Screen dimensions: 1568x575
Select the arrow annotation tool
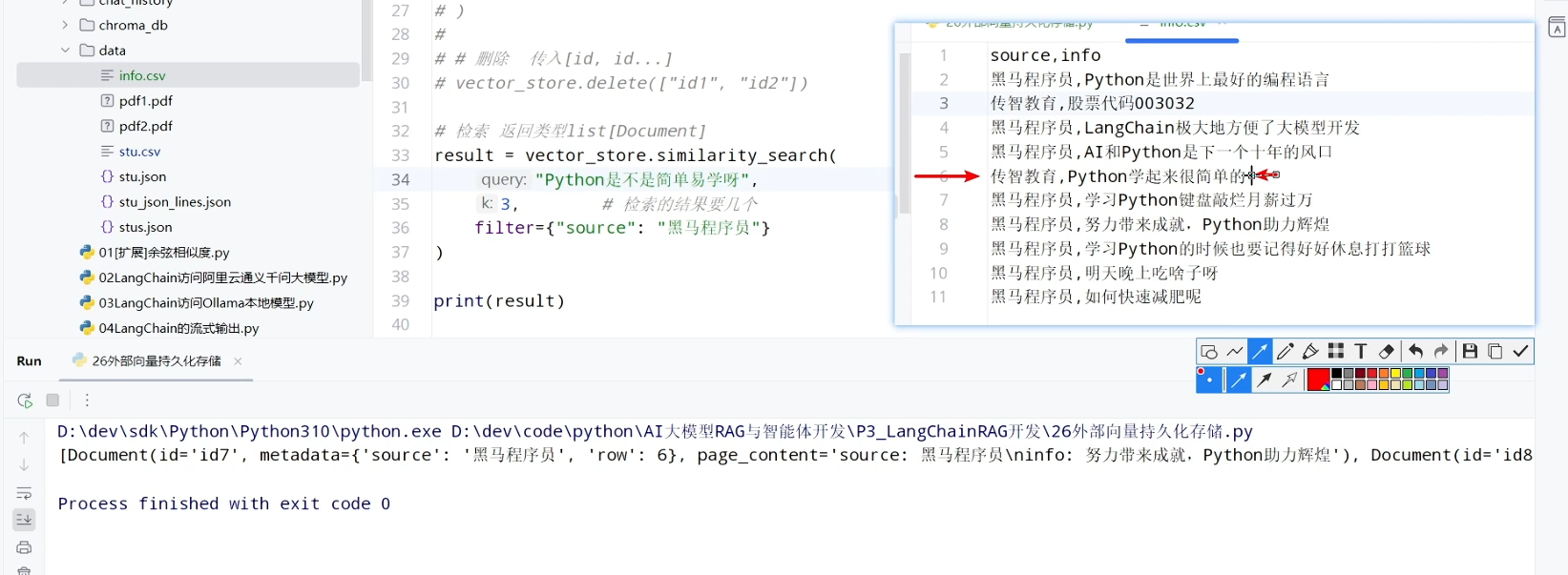[1260, 352]
